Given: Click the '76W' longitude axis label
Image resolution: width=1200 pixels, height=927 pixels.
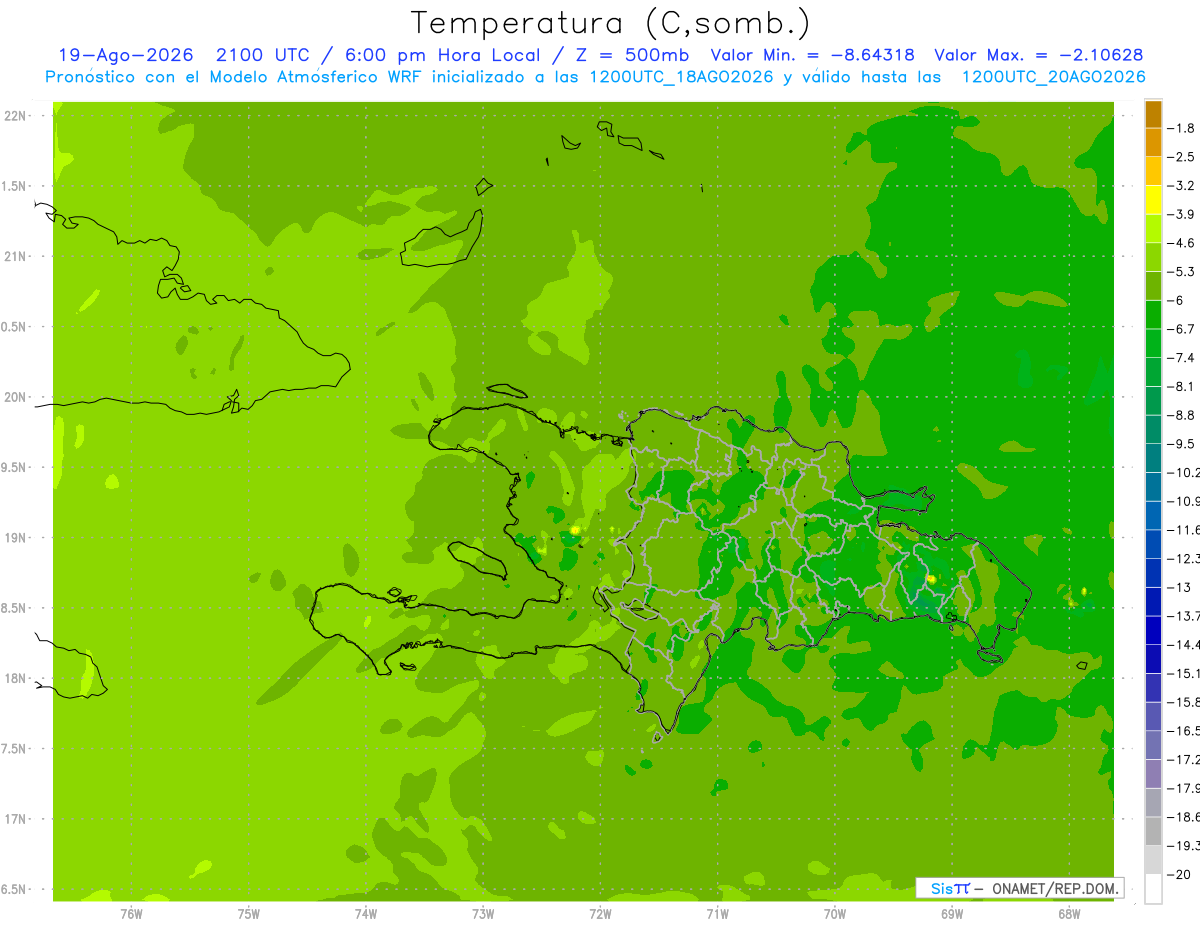Looking at the screenshot, I should pyautogui.click(x=131, y=914).
